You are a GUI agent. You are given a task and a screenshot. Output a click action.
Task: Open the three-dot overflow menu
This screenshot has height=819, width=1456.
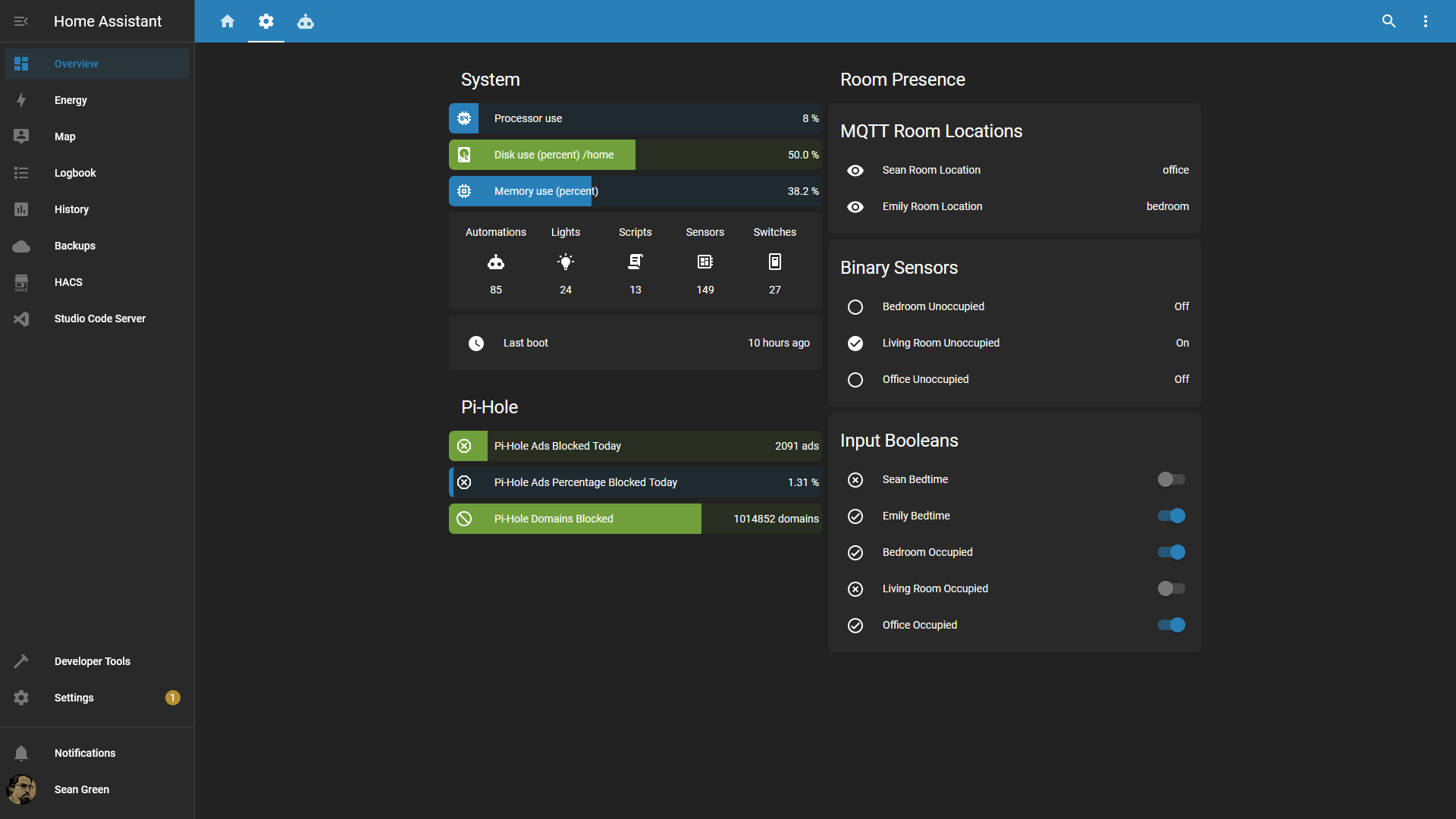click(x=1426, y=21)
